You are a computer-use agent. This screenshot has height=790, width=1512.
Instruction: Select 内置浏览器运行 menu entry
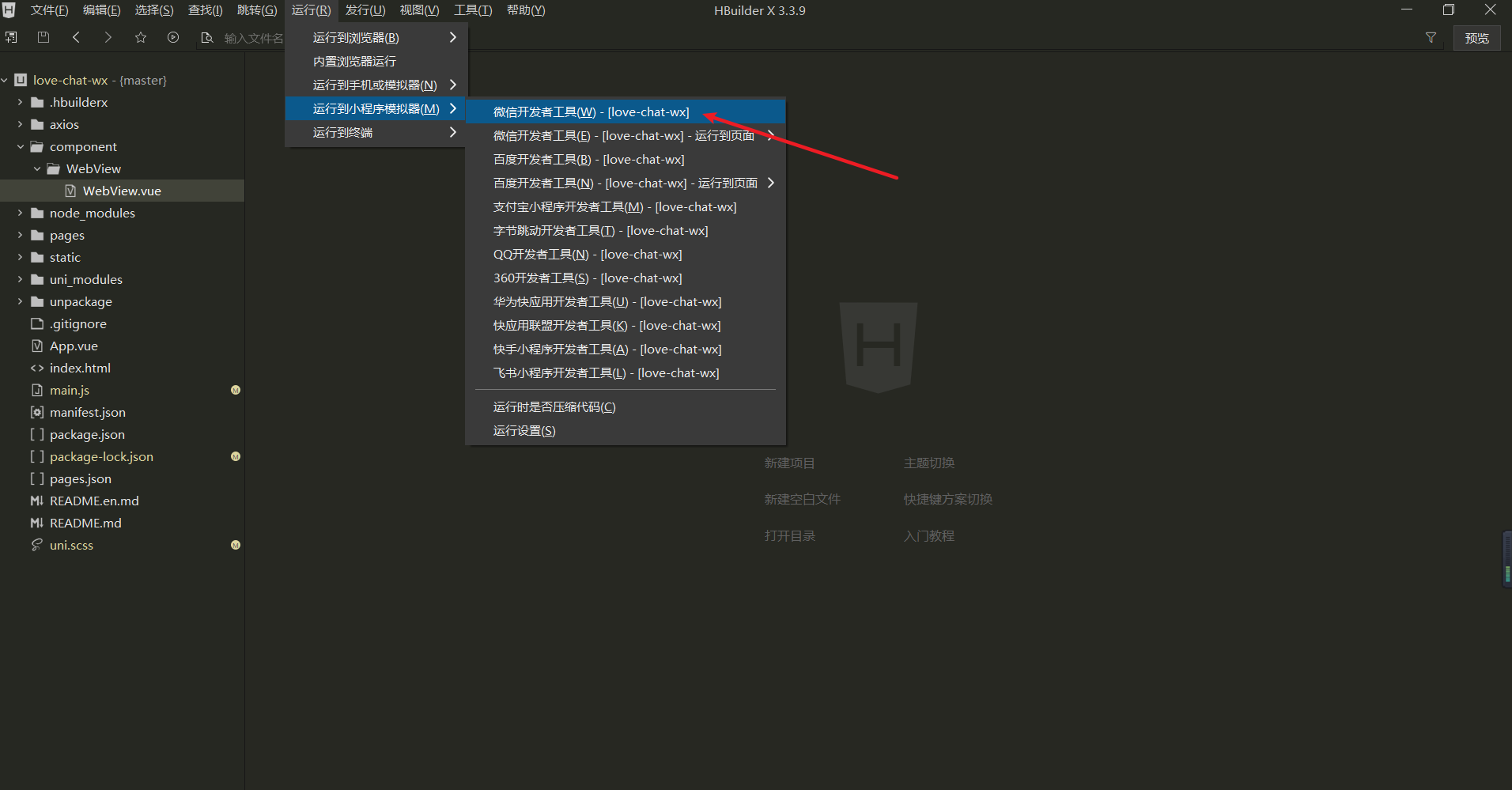[x=376, y=61]
